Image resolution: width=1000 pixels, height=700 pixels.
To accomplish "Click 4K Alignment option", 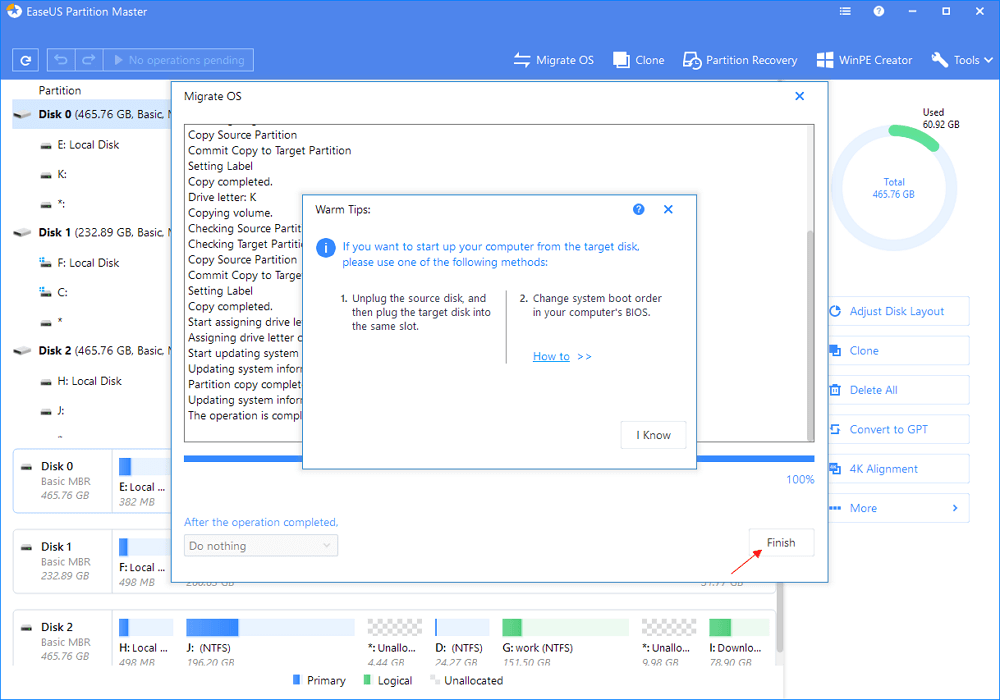I will (899, 469).
